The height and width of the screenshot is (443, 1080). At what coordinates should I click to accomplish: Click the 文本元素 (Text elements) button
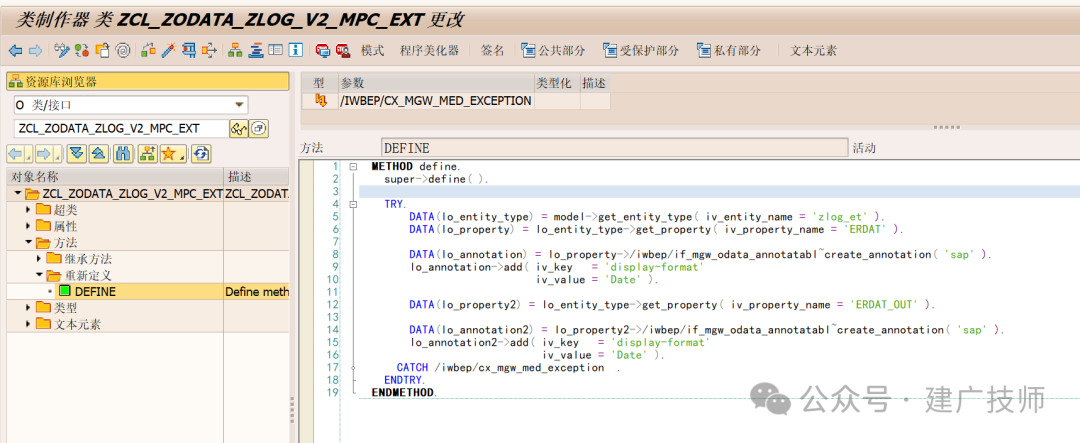[x=813, y=50]
